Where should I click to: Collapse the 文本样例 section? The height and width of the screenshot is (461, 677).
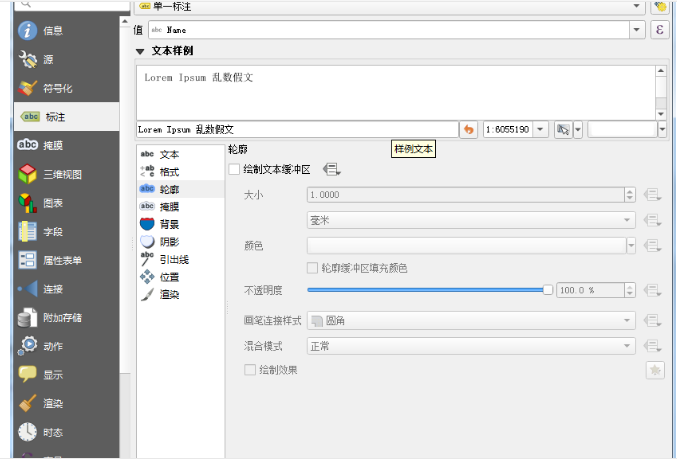140,51
